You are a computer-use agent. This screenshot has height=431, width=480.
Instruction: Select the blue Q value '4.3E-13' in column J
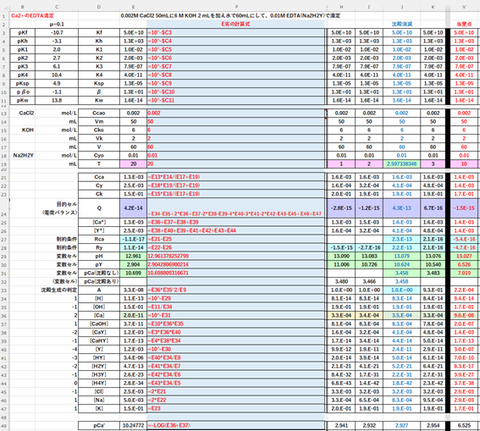pos(402,208)
